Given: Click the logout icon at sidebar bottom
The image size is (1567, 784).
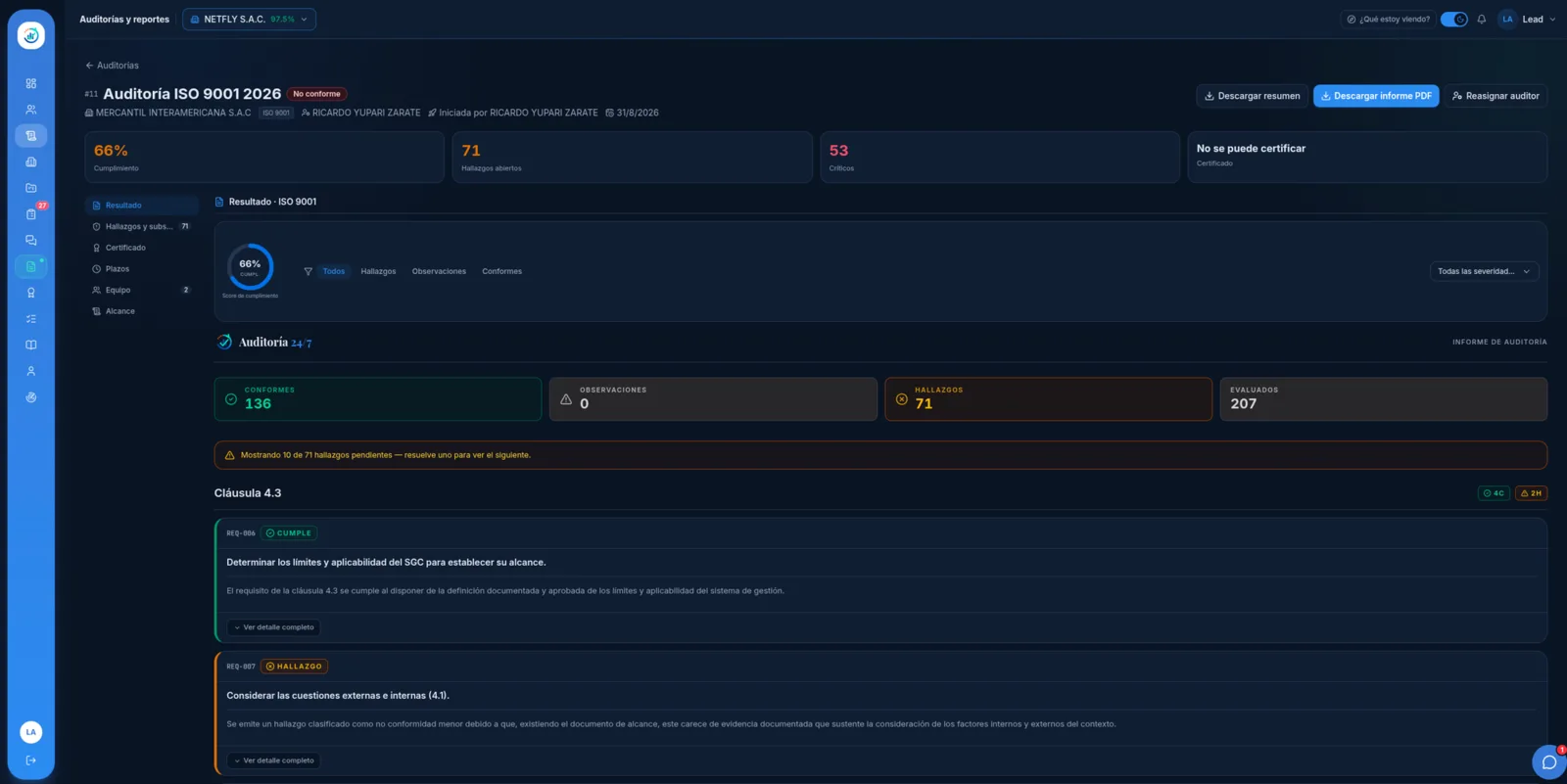Looking at the screenshot, I should click(x=31, y=761).
